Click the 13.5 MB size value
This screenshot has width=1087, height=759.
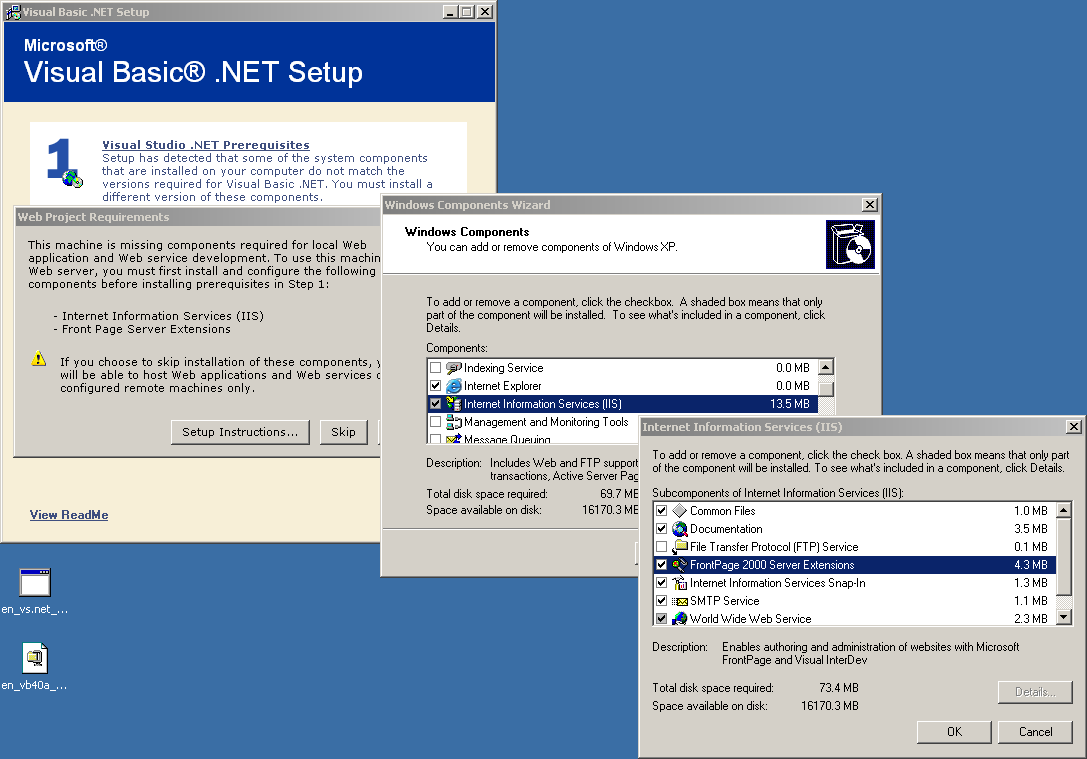790,404
